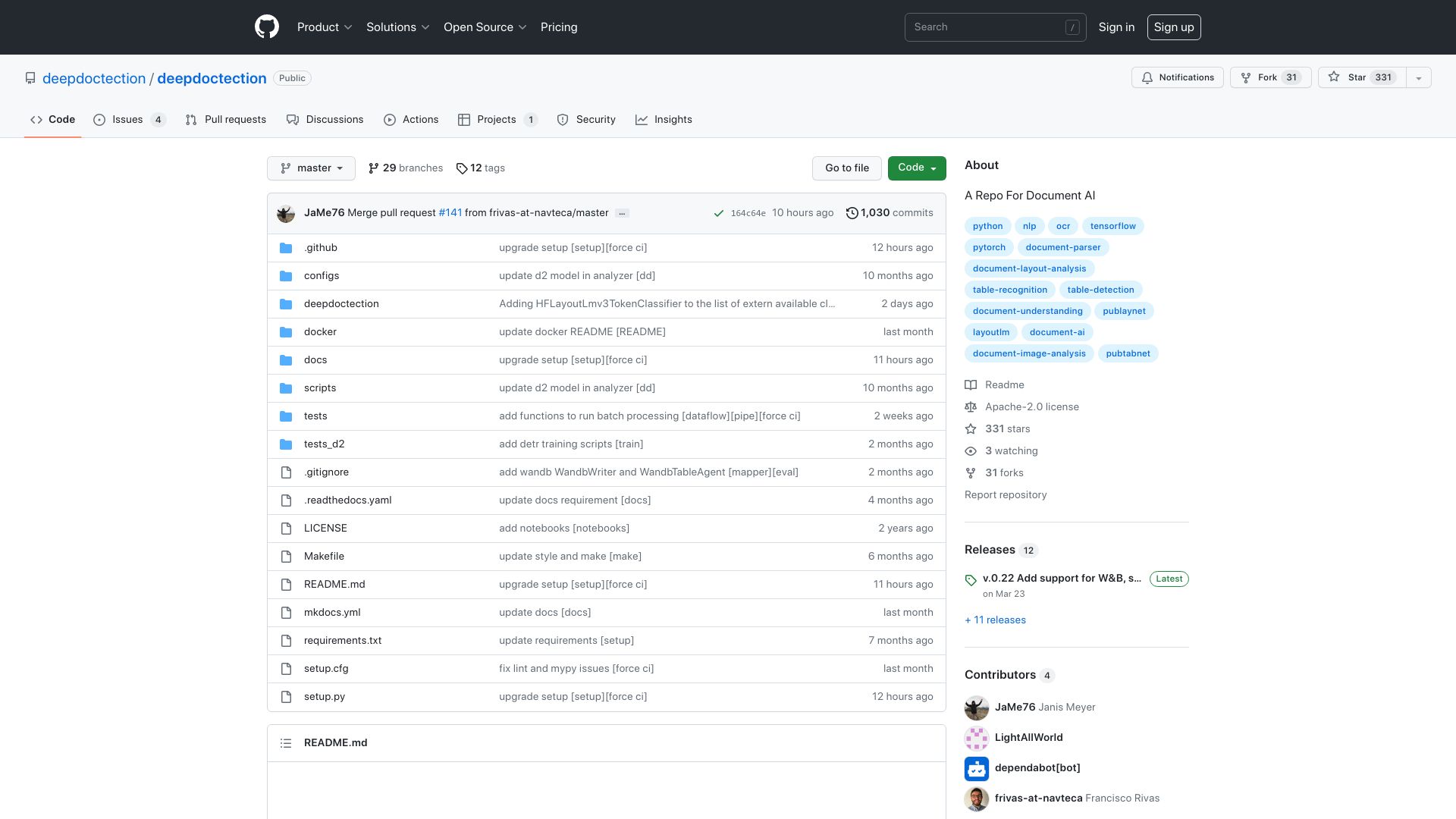Viewport: 1456px width, 819px height.
Task: Open the README outline list icon
Action: pos(286,743)
